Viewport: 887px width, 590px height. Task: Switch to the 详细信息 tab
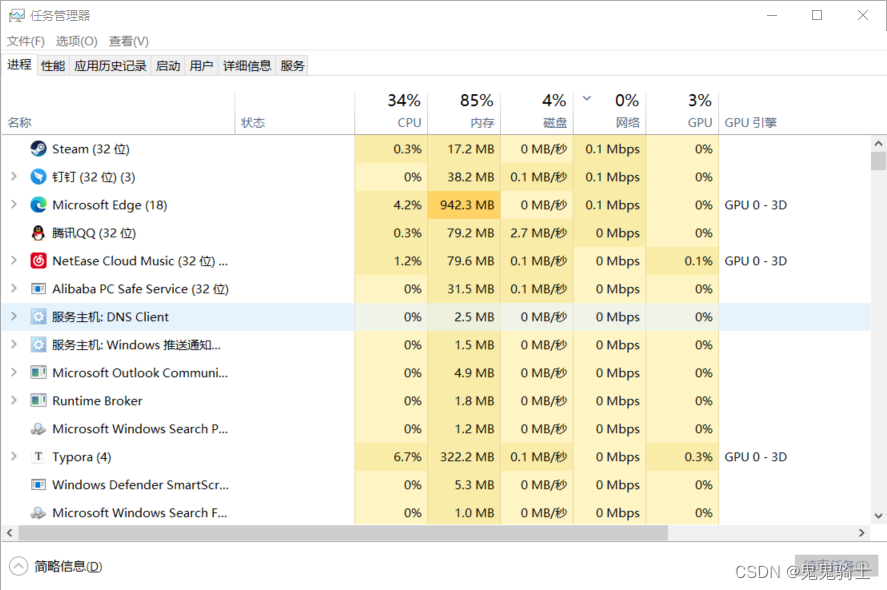click(247, 66)
